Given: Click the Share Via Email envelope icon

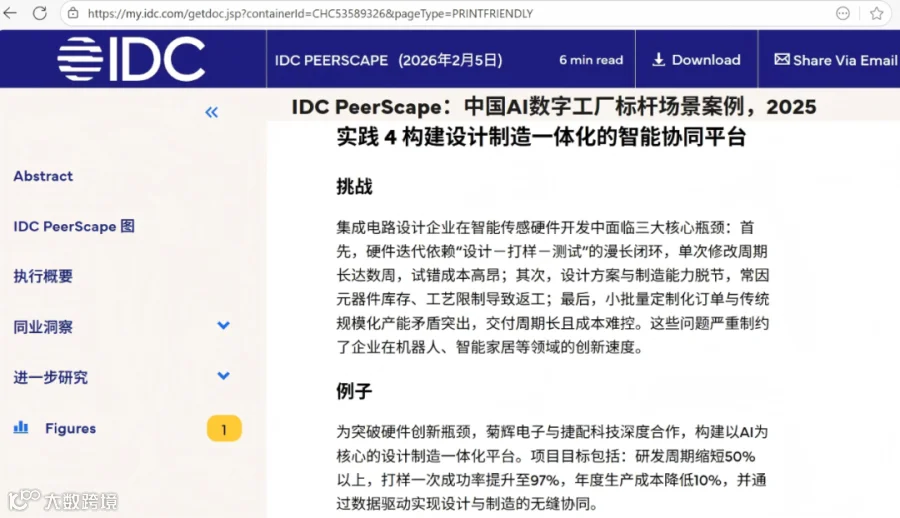Looking at the screenshot, I should pos(782,59).
